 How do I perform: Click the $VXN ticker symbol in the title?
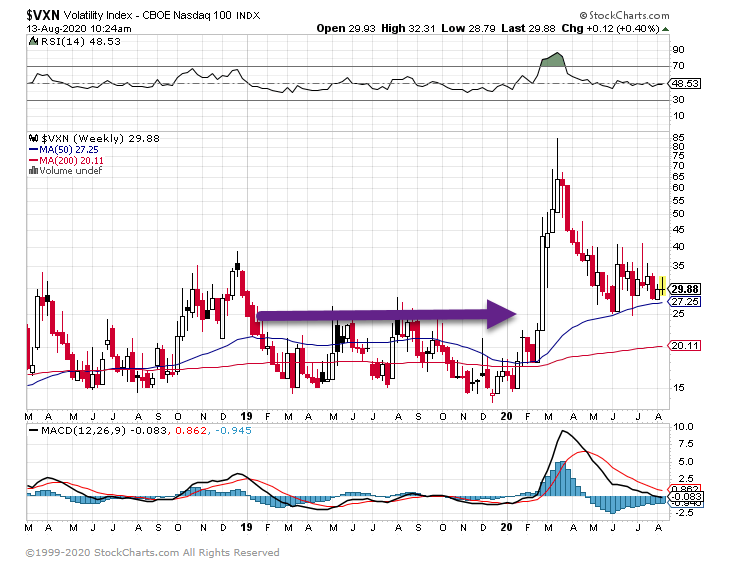(x=43, y=15)
